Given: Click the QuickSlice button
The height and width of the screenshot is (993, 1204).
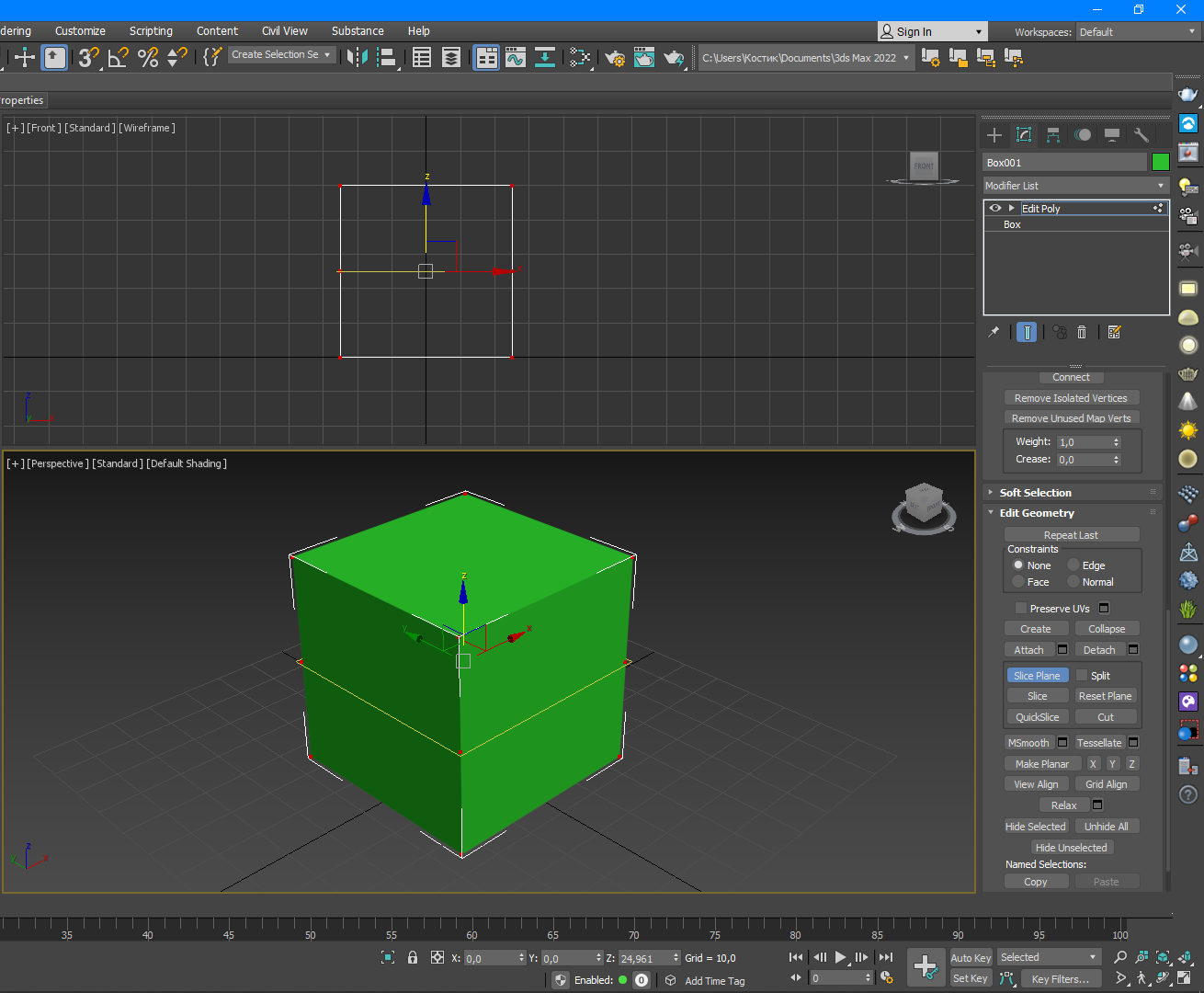Looking at the screenshot, I should click(x=1037, y=717).
